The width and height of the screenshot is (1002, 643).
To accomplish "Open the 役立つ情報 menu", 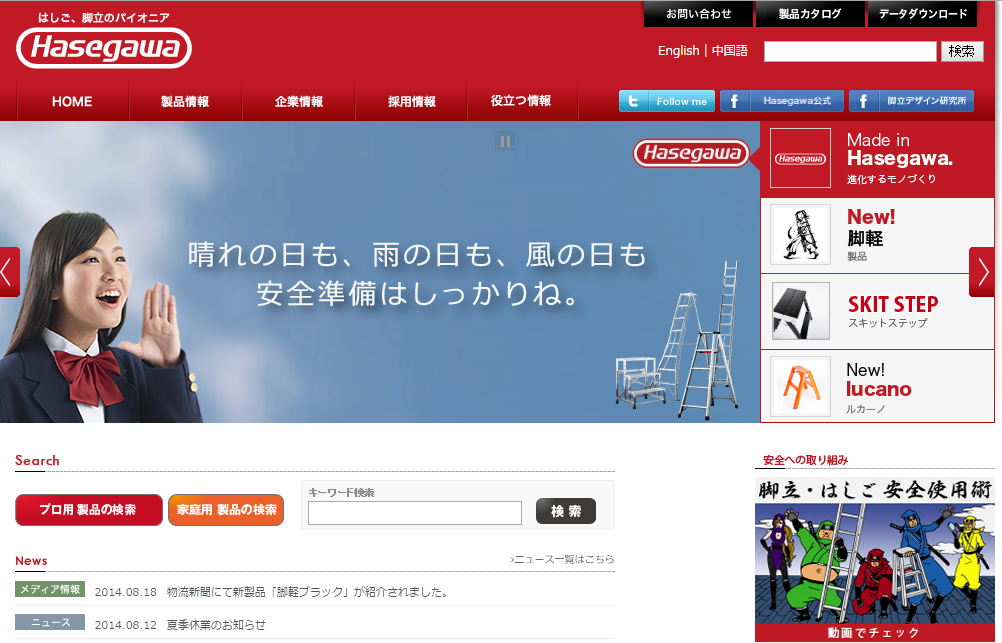I will [x=521, y=101].
